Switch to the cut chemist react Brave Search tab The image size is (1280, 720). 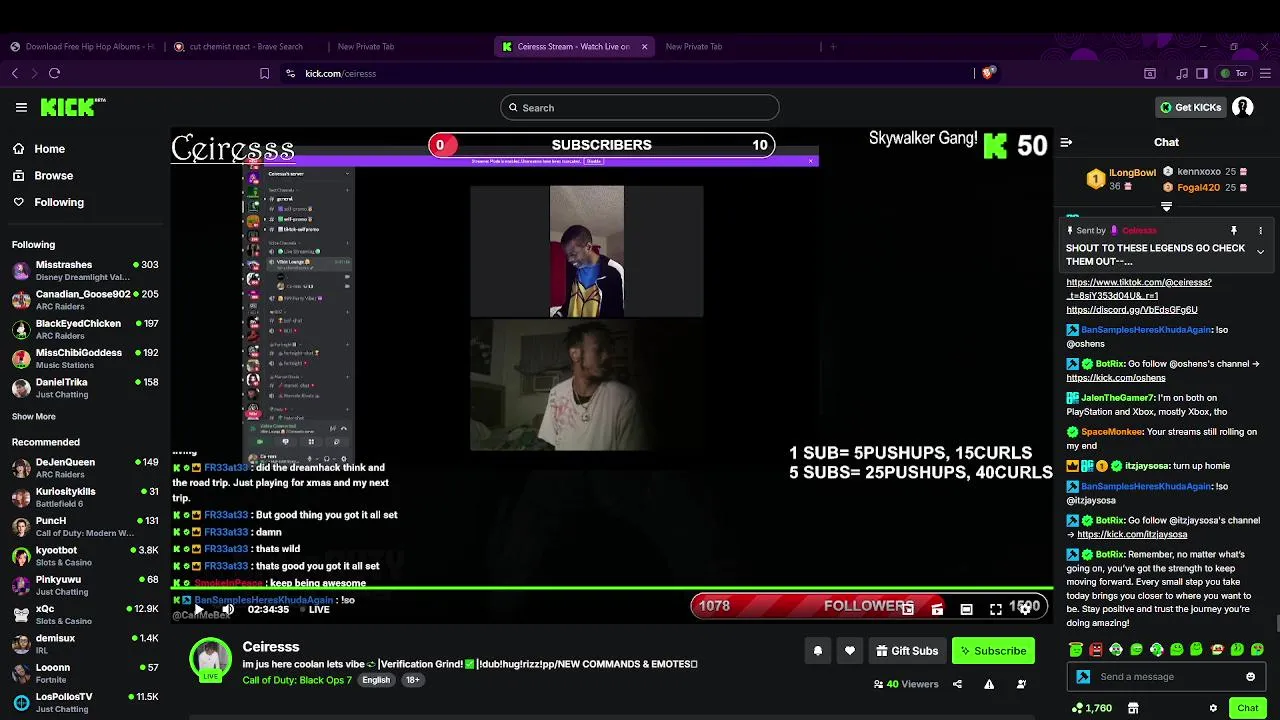(245, 46)
